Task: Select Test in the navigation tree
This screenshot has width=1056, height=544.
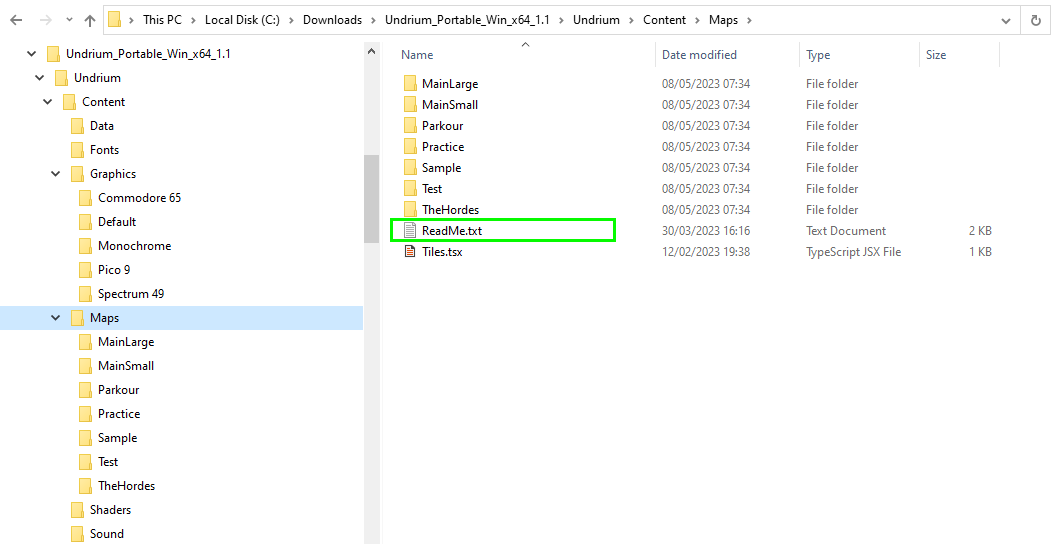Action: point(108,462)
